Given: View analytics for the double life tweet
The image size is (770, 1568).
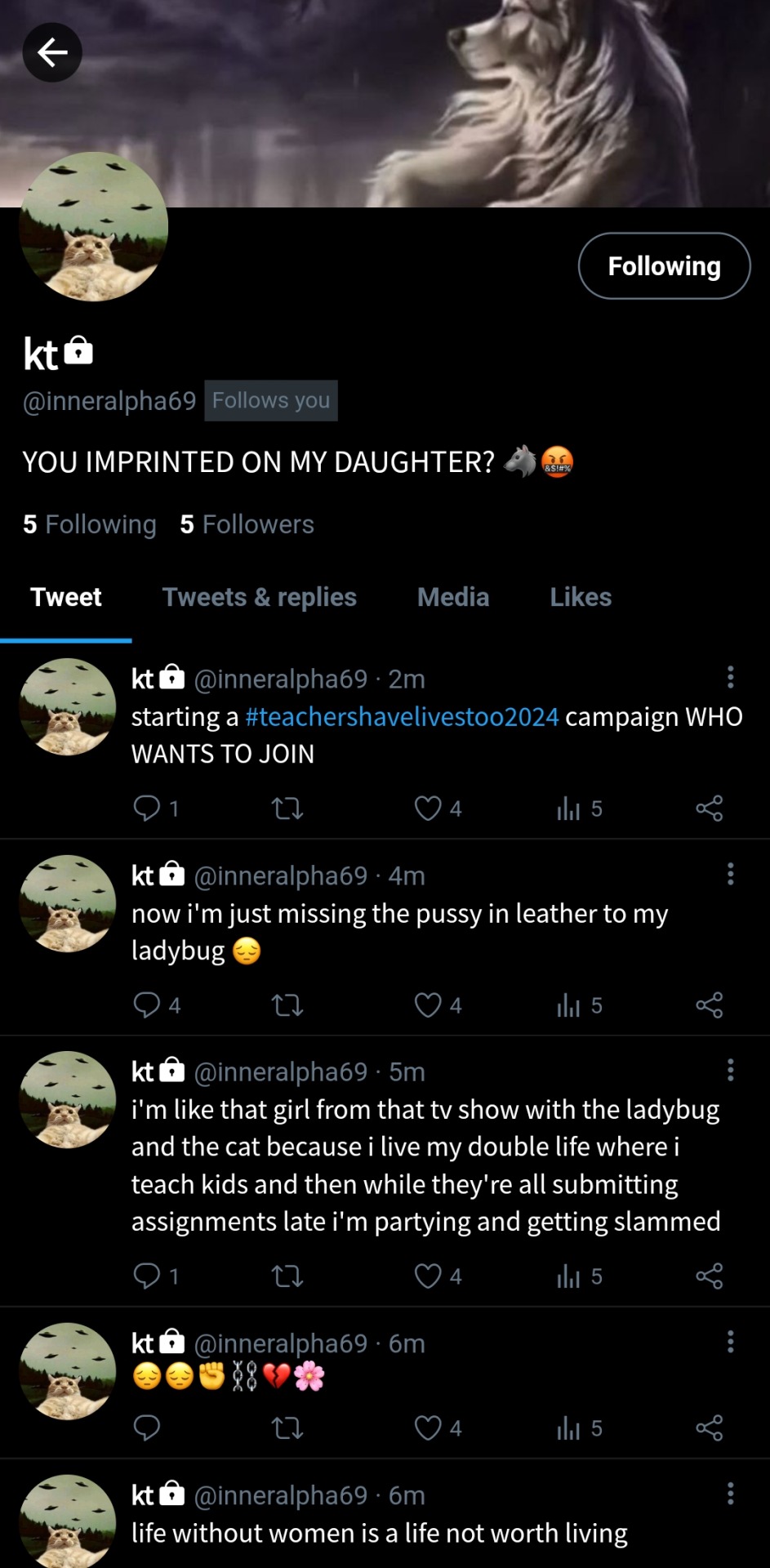Looking at the screenshot, I should point(568,1276).
